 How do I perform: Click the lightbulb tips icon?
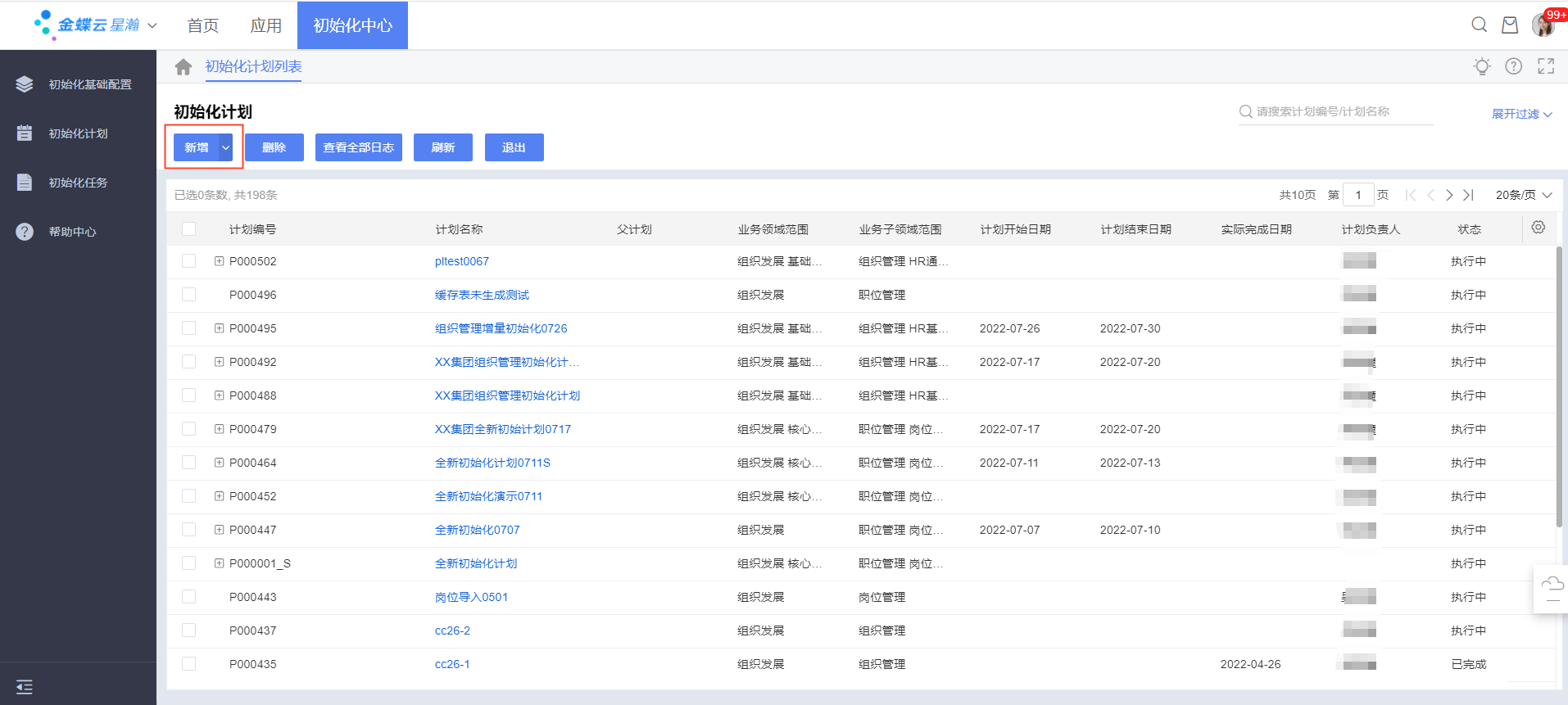(x=1481, y=66)
